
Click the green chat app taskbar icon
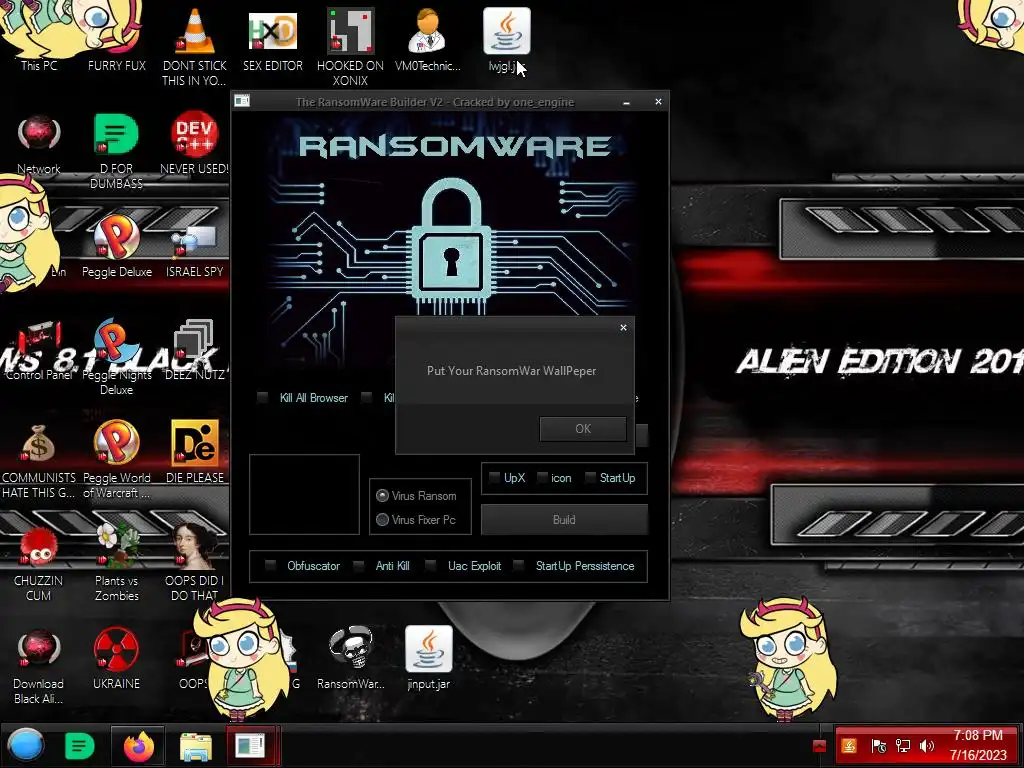tap(80, 746)
